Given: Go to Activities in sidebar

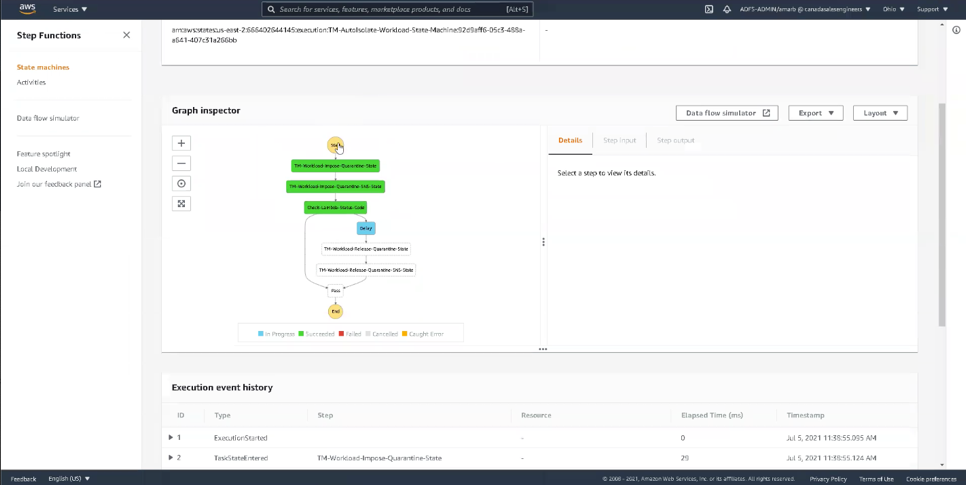Looking at the screenshot, I should (x=31, y=82).
